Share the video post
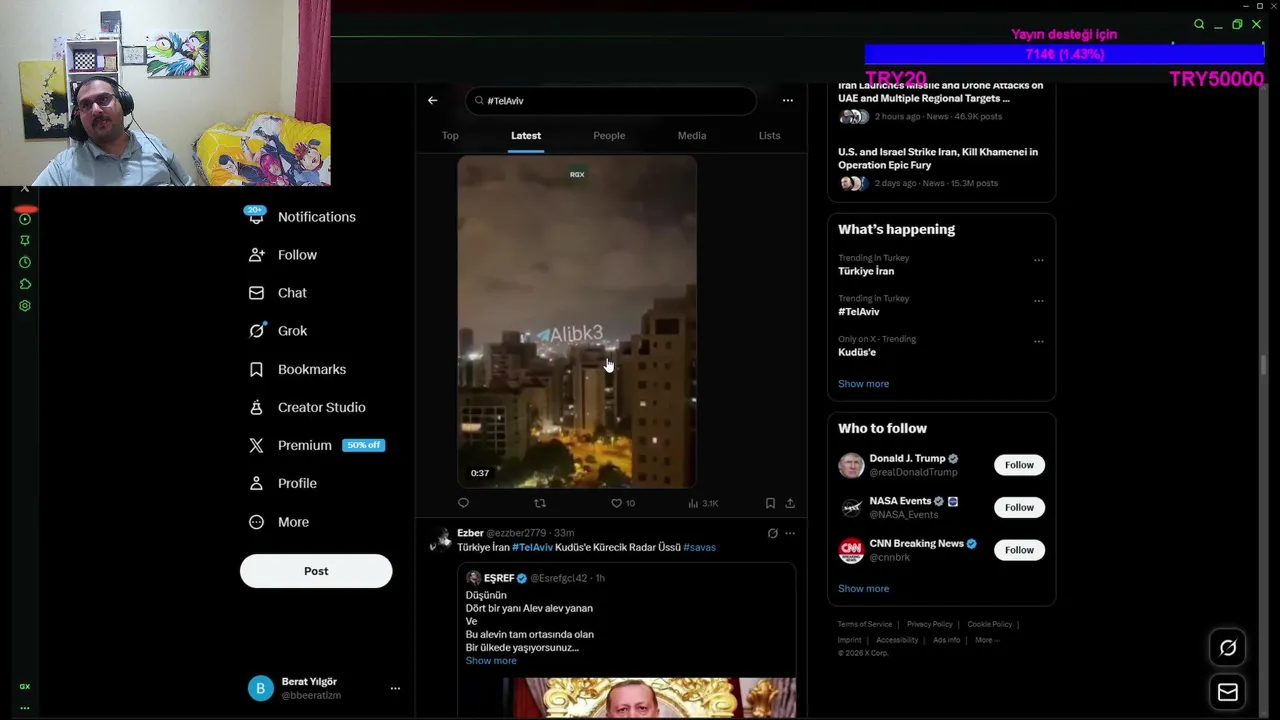1280x720 pixels. (790, 503)
